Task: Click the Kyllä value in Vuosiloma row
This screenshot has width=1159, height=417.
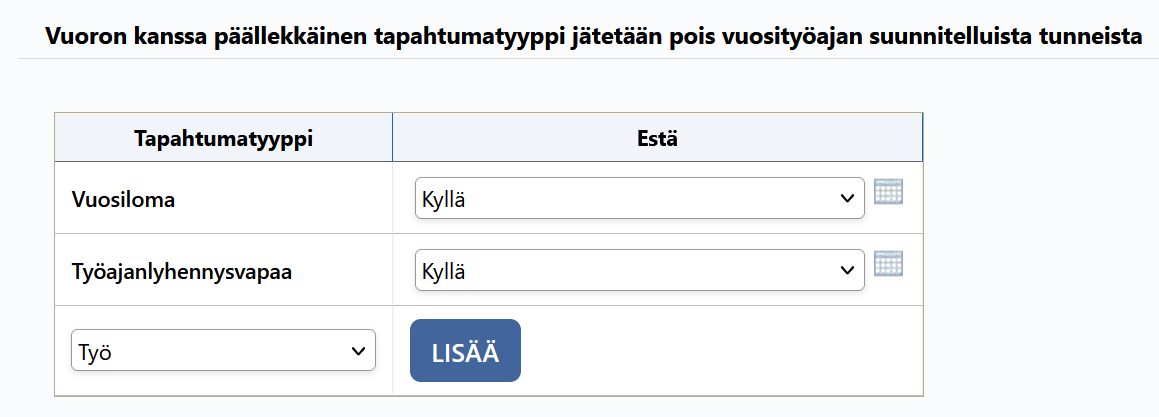Action: (443, 200)
